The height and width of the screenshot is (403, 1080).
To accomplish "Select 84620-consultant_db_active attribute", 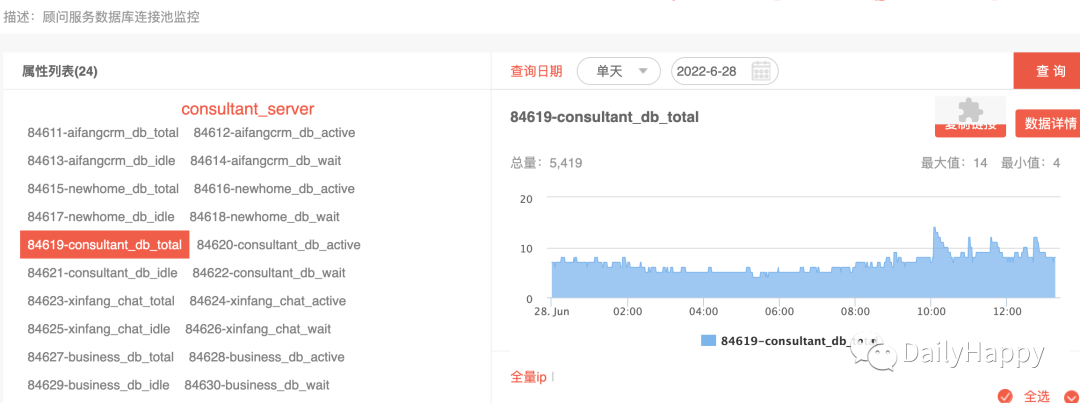I will (x=278, y=245).
